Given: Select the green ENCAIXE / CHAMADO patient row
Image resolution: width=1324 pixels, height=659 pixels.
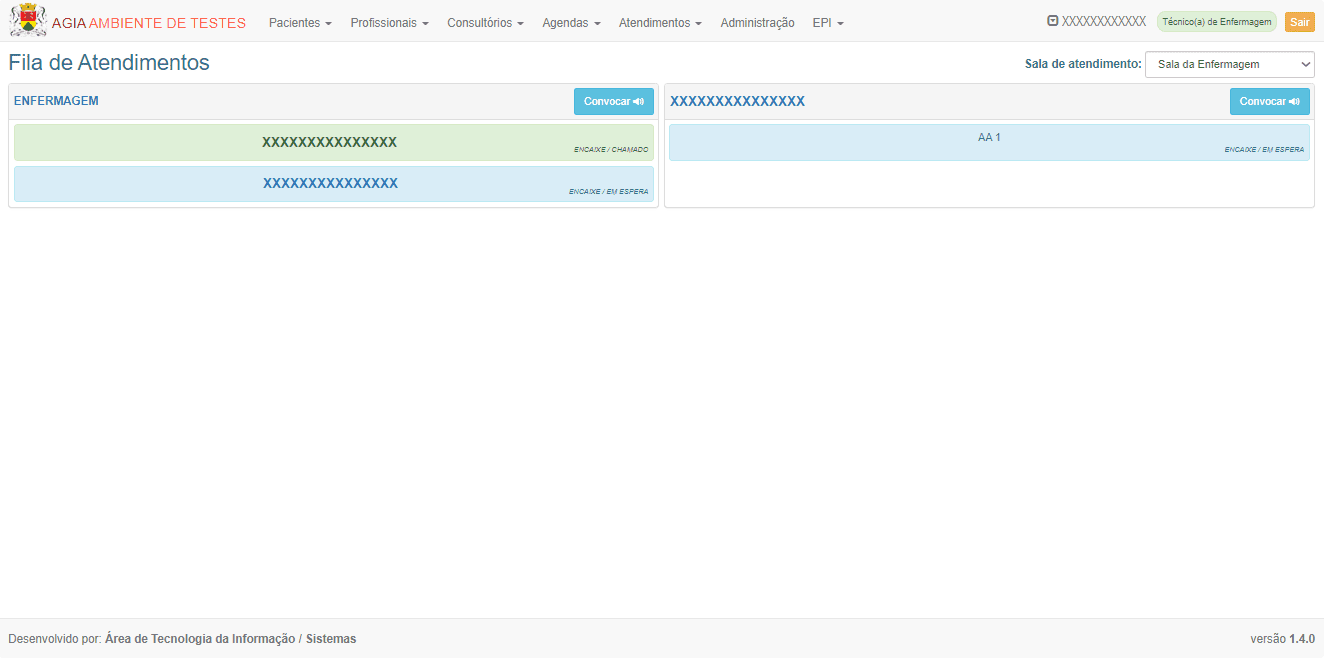Looking at the screenshot, I should [334, 142].
